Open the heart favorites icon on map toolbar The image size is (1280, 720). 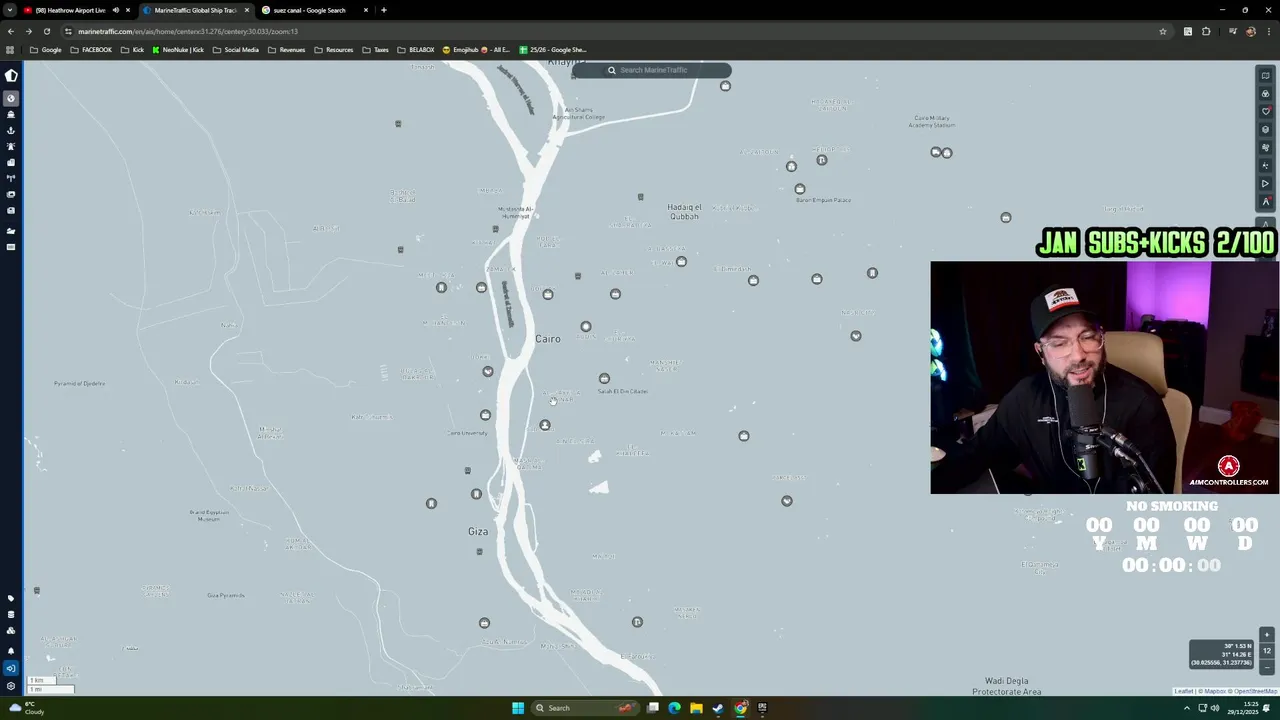(1266, 111)
